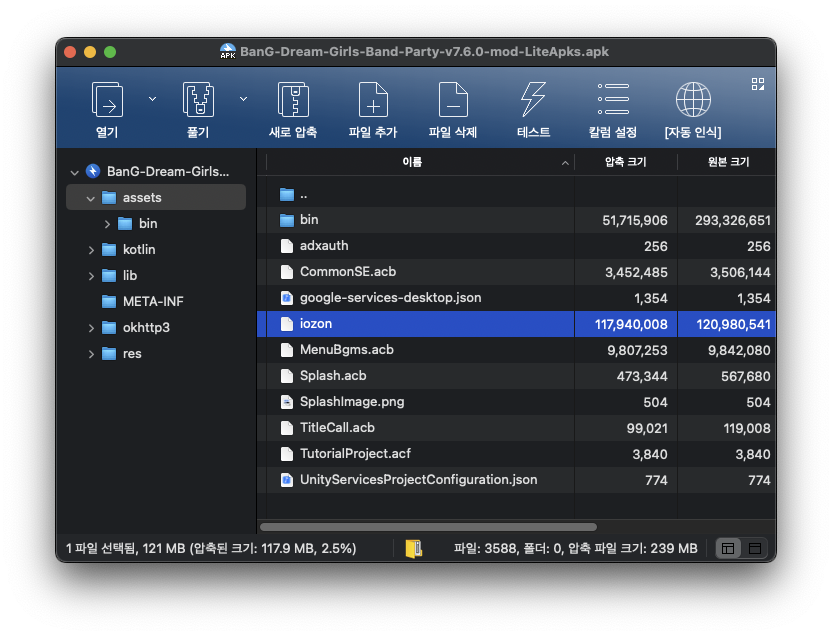Screen dimensions: 832x636
Task: Select the iozon file row
Action: pos(516,324)
